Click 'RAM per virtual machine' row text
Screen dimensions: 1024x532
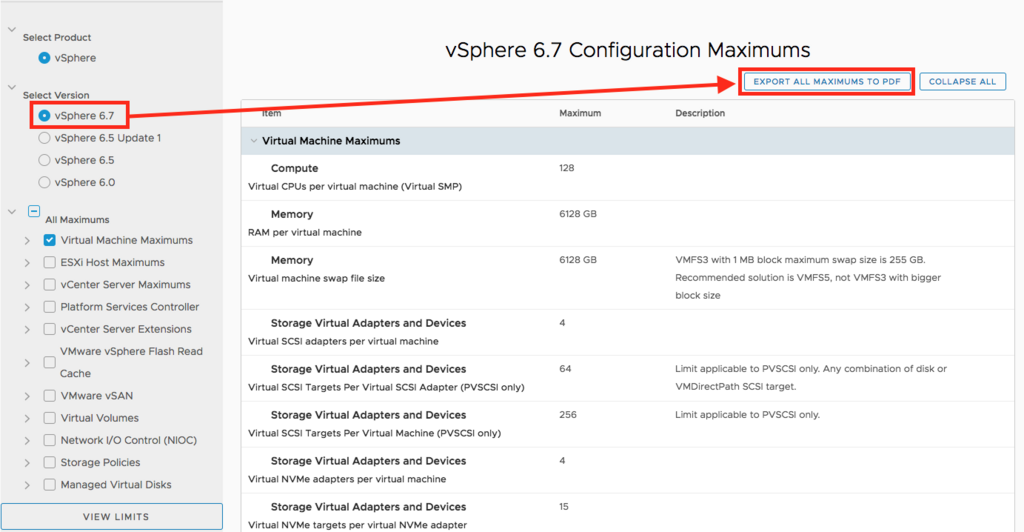305,232
